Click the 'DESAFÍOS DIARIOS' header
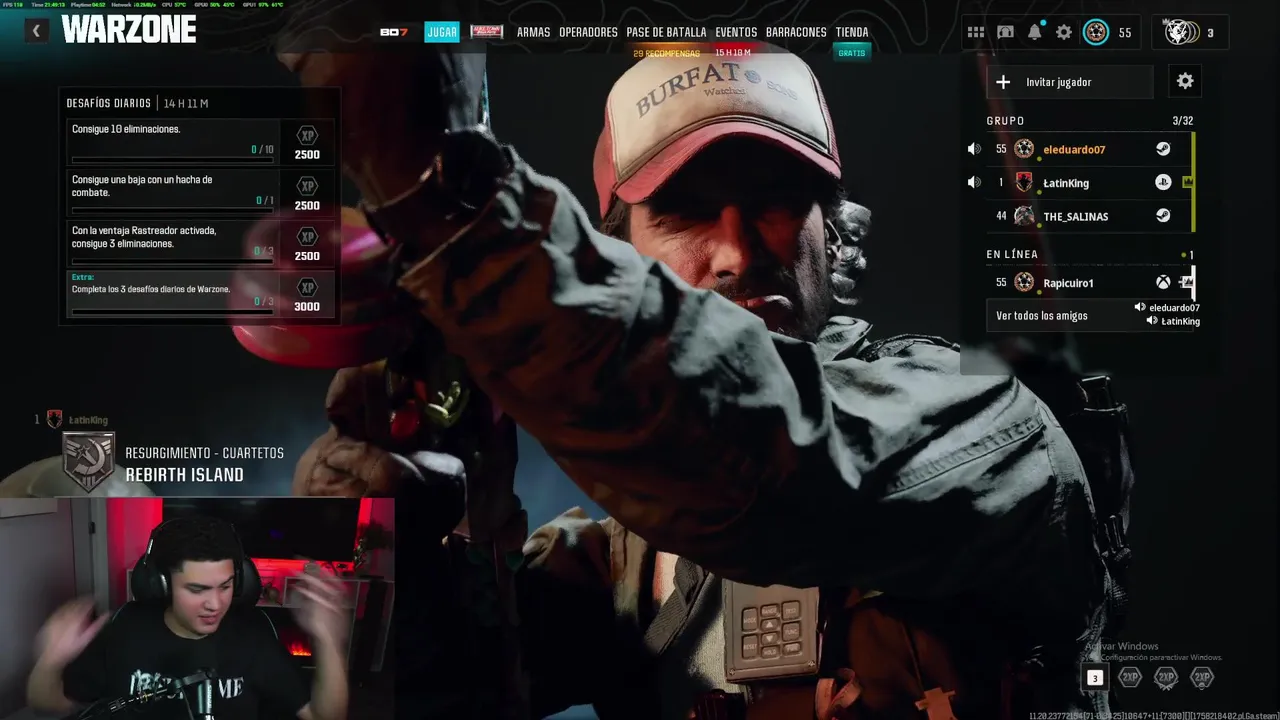Image resolution: width=1280 pixels, height=720 pixels. 108,103
